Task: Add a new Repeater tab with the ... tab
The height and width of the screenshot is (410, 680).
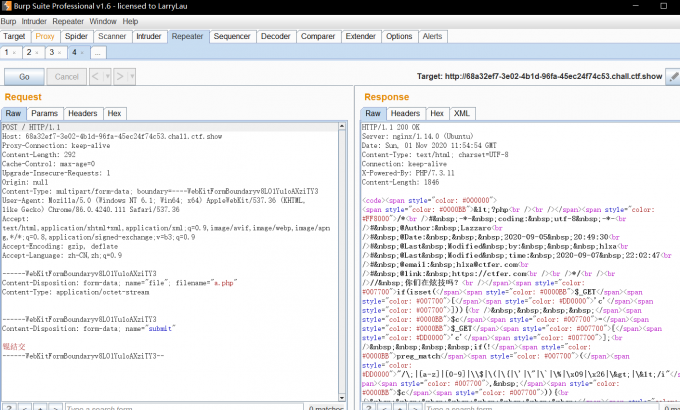Action: coord(98,52)
